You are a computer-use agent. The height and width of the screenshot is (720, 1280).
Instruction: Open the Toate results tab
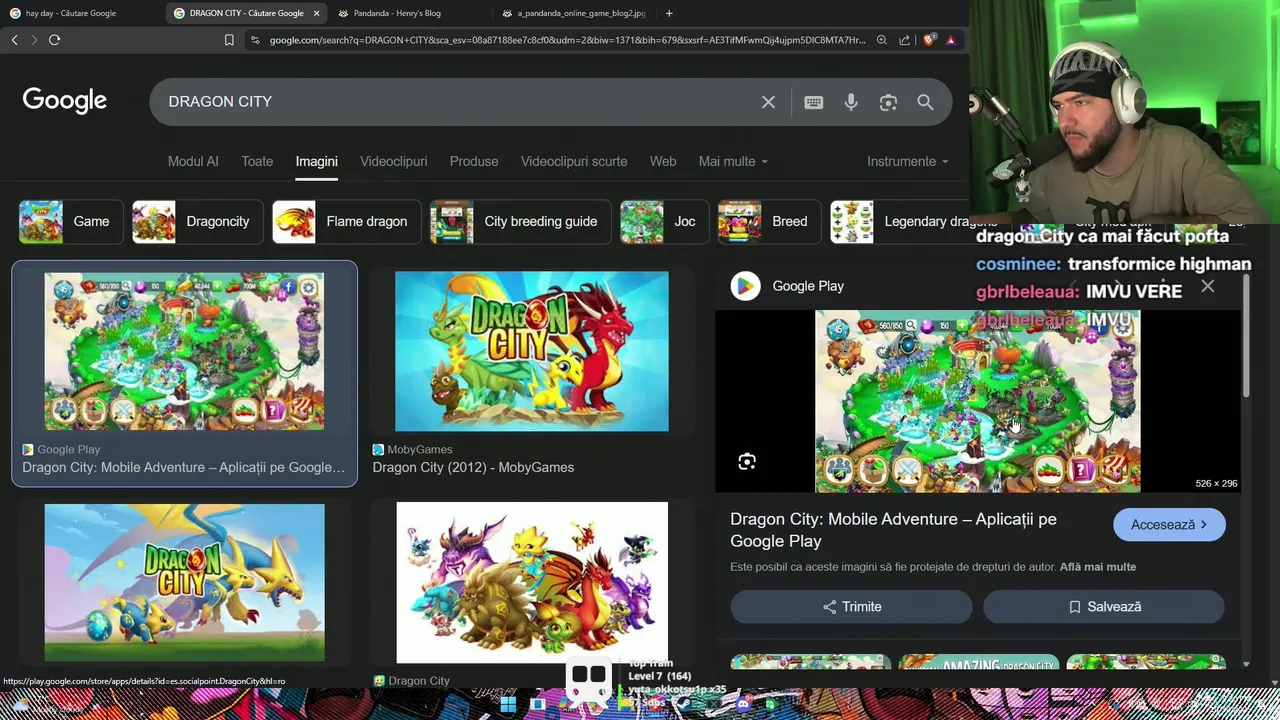coord(257,161)
